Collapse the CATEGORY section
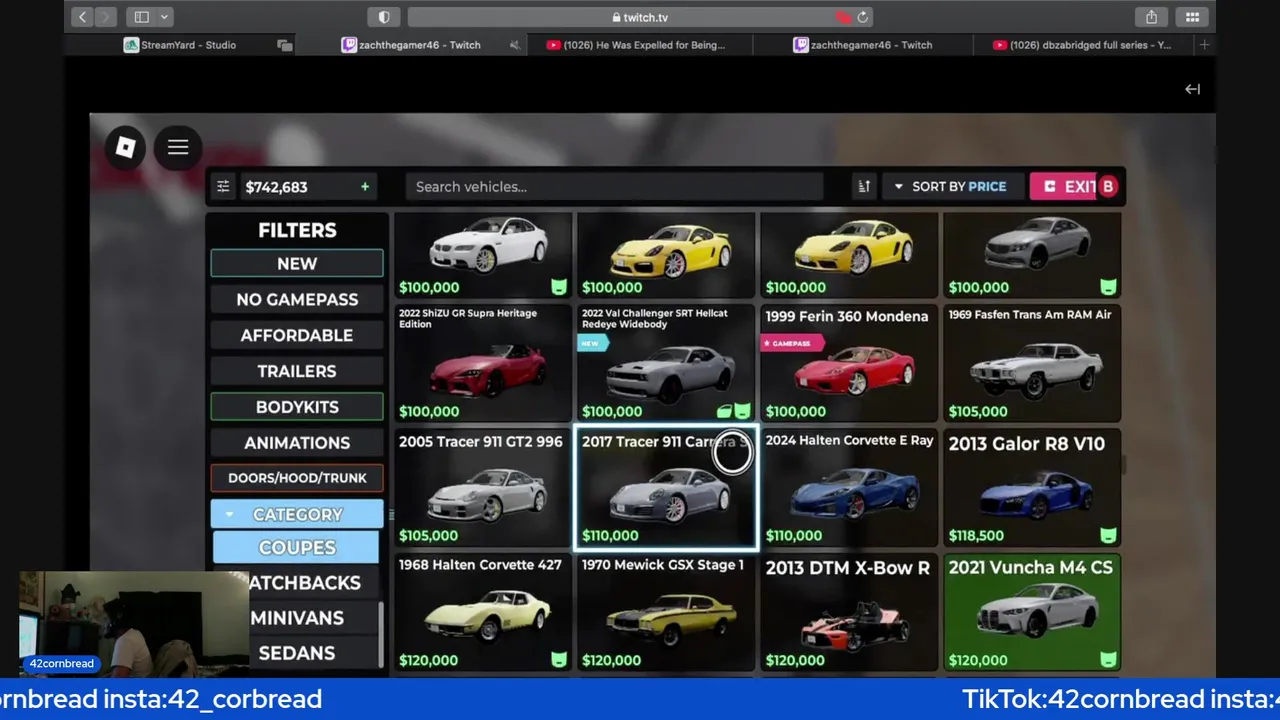The width and height of the screenshot is (1280, 720). (x=297, y=514)
